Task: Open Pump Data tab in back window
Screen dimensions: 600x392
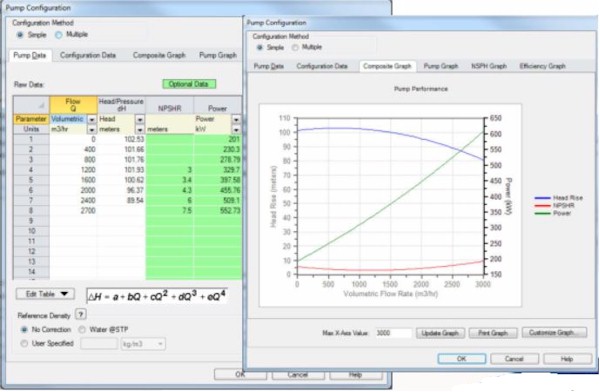Action: pos(30,56)
